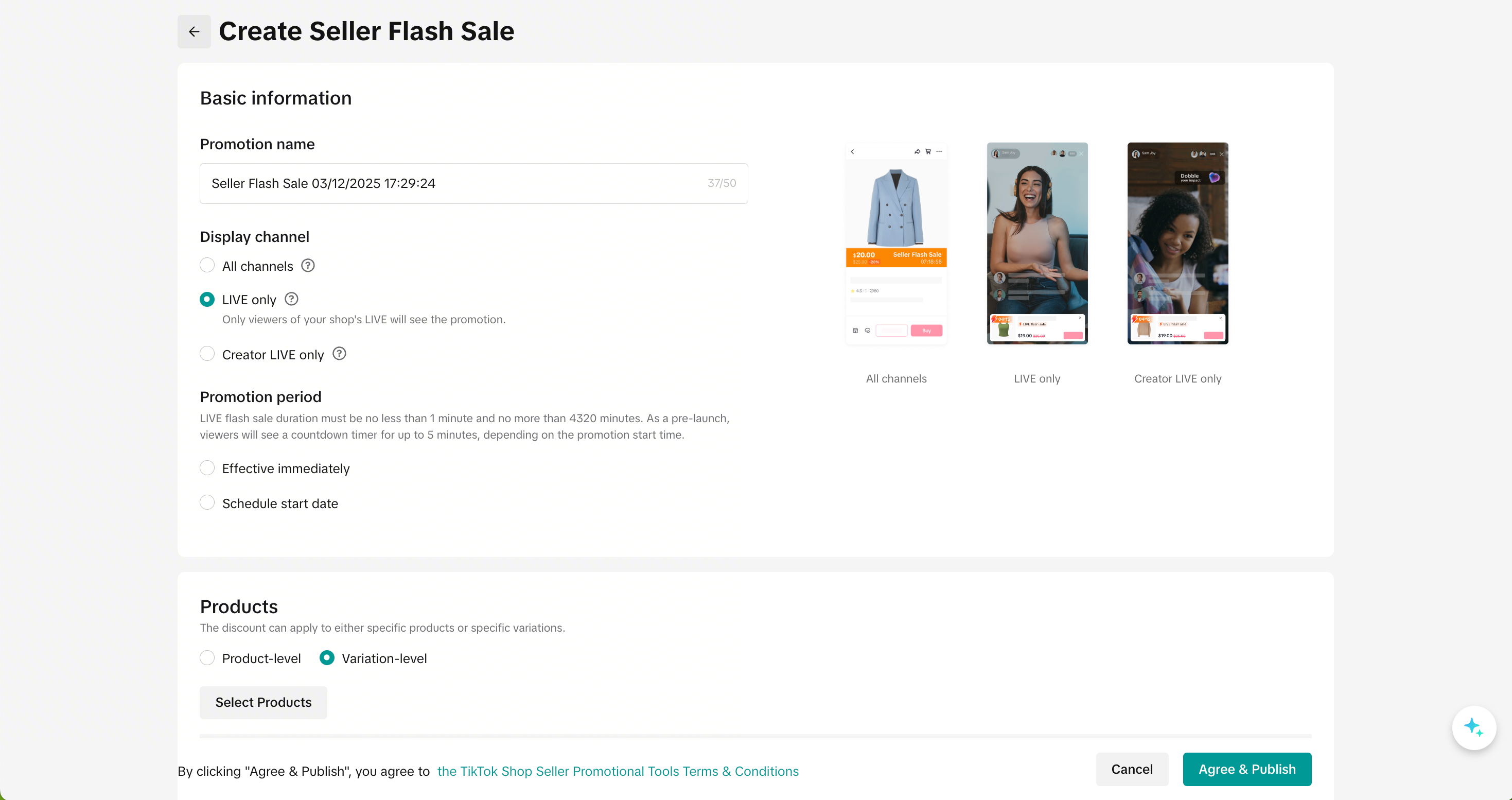Click the Promotion name input field
This screenshot has height=800, width=1512.
coord(458,183)
